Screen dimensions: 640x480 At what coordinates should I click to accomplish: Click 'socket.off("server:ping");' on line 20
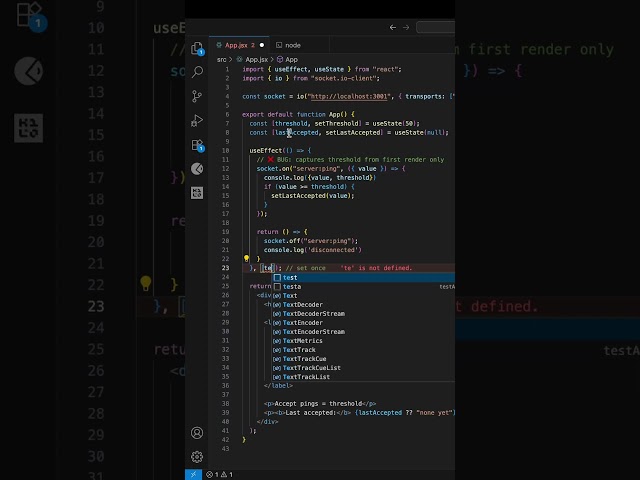[311, 241]
